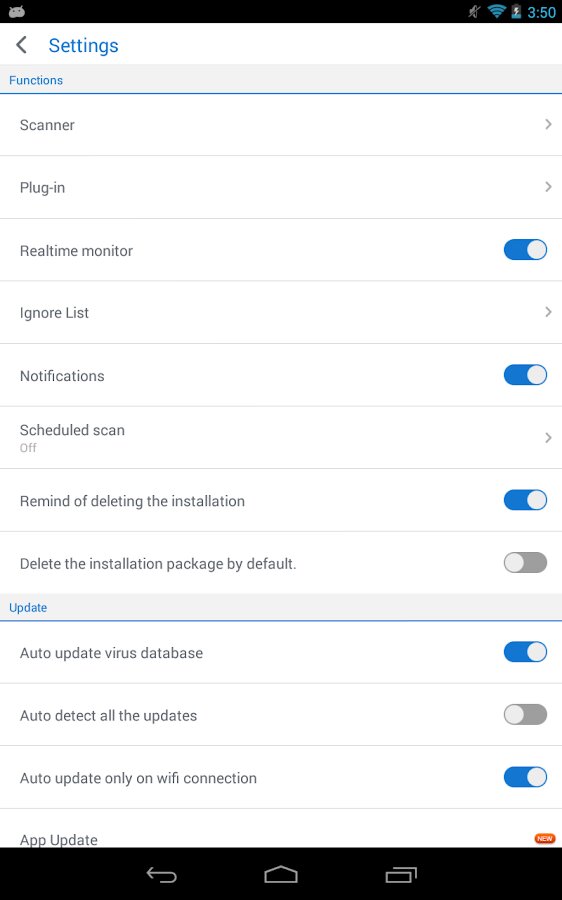Tap the battery icon in status bar
The image size is (562, 900).
coord(516,11)
